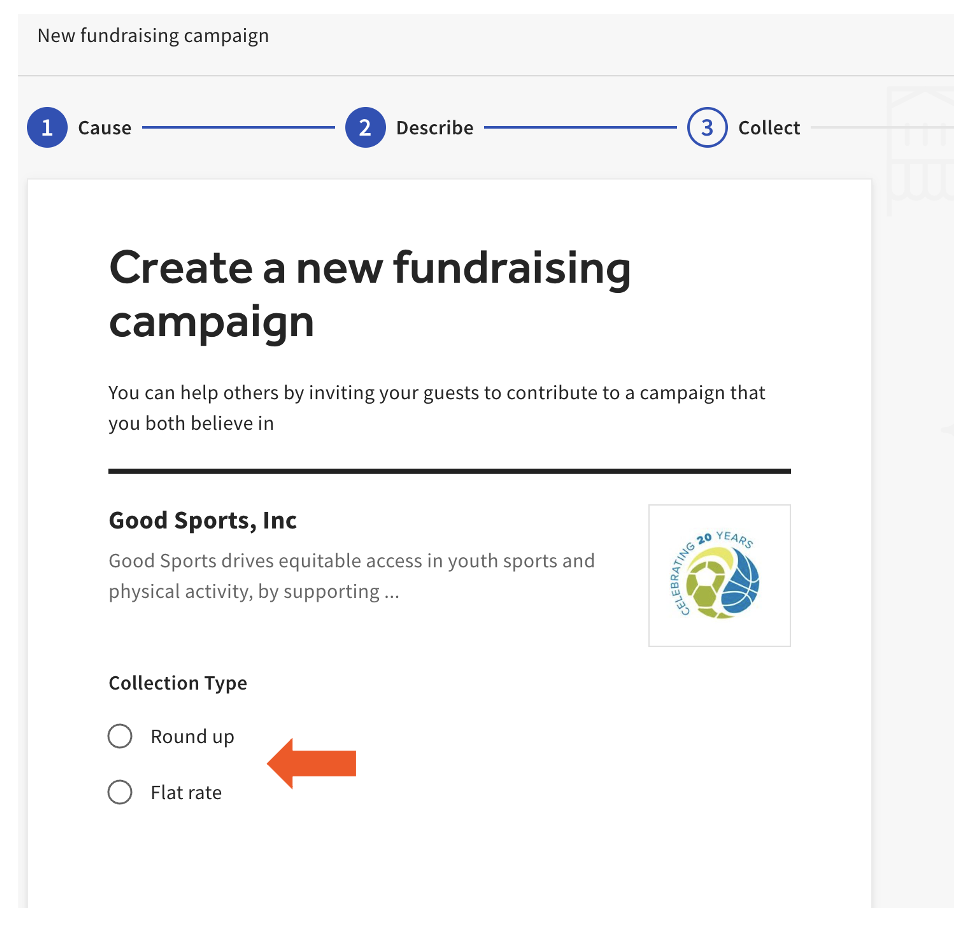Click the progress connector line between Describe and Collect
This screenshot has height=926, width=972.
(580, 127)
